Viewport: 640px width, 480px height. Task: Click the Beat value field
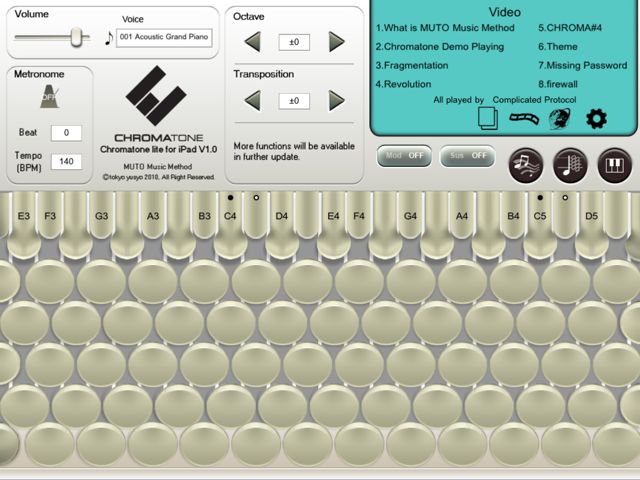click(x=66, y=133)
